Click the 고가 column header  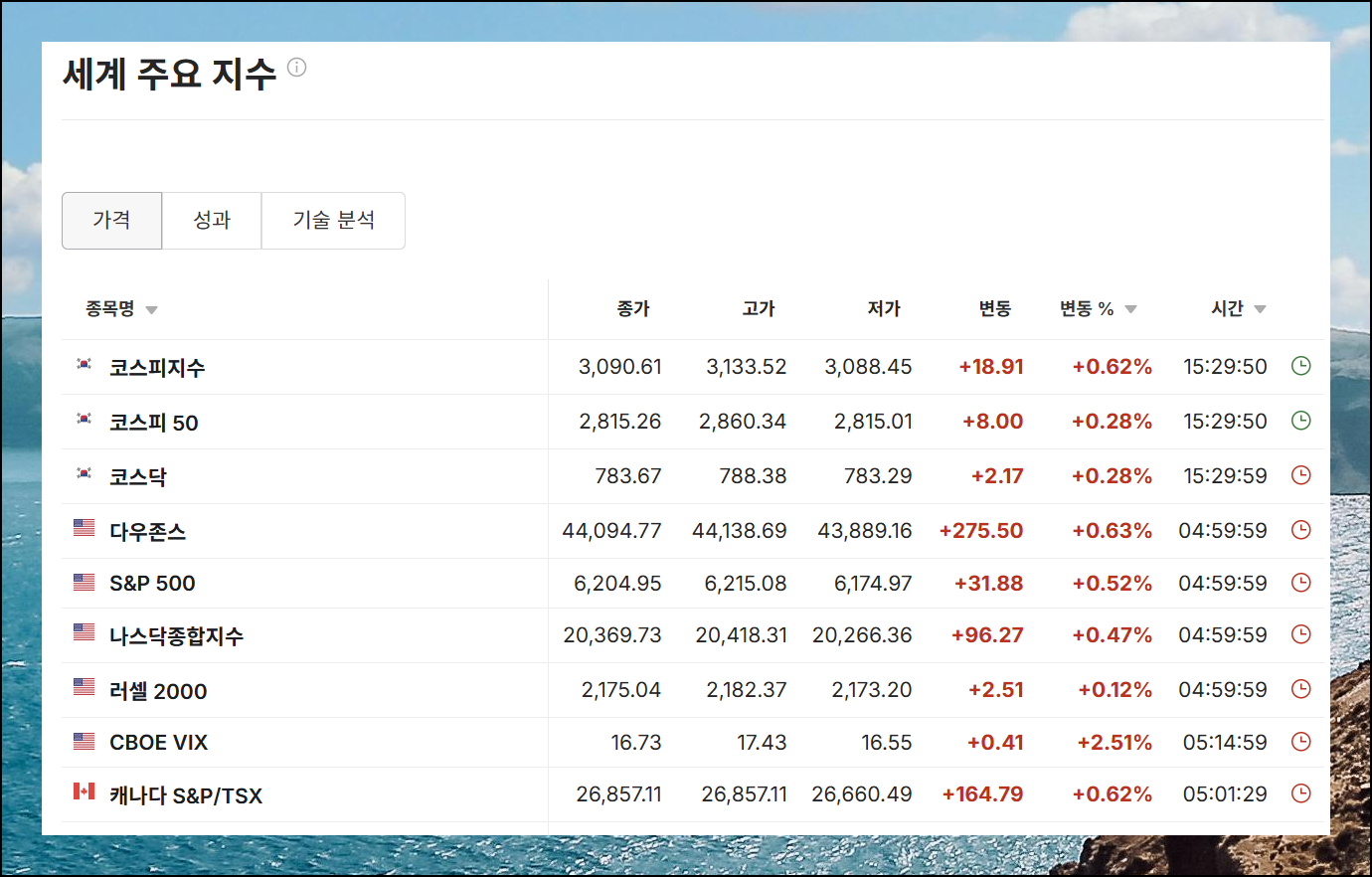759,309
